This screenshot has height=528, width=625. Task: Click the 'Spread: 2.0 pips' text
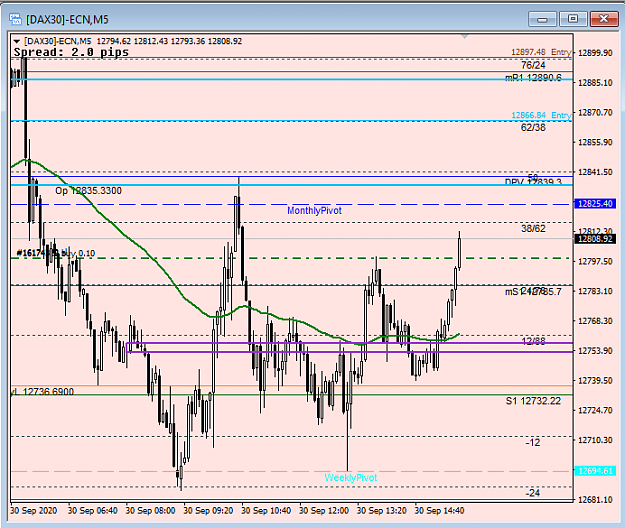click(x=71, y=52)
